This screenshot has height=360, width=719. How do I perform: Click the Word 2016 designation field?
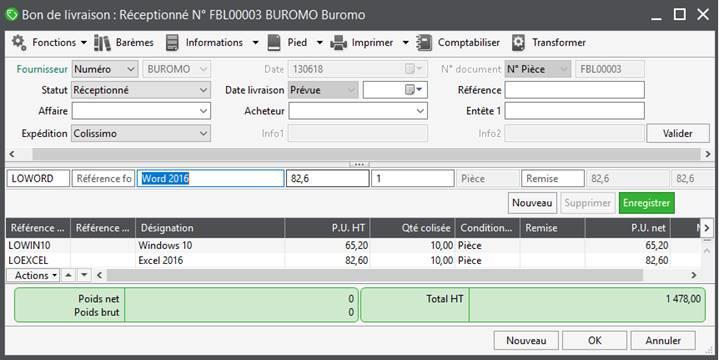210,178
